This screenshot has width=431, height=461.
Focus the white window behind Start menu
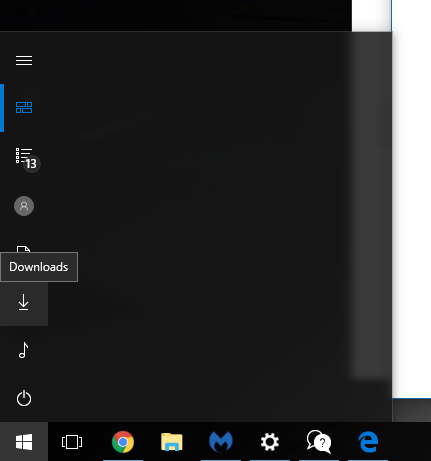point(412,200)
